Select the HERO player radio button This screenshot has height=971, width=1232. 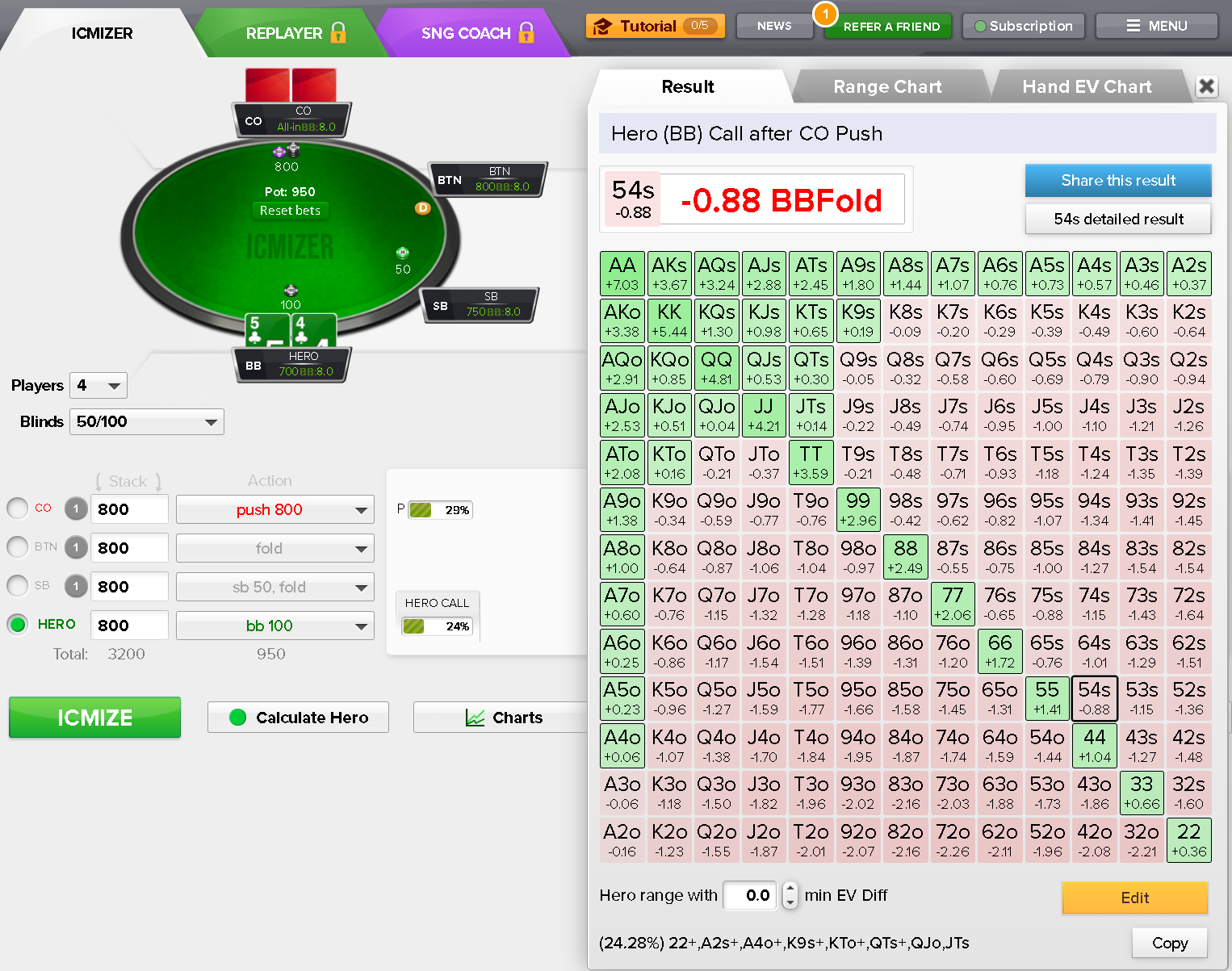(x=17, y=625)
